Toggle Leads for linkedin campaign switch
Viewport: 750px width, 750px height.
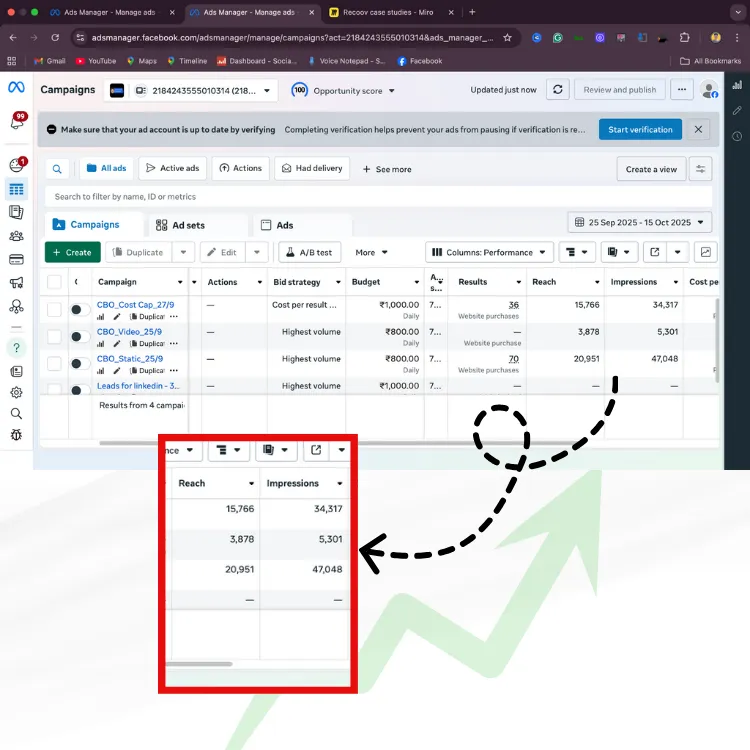(x=80, y=389)
